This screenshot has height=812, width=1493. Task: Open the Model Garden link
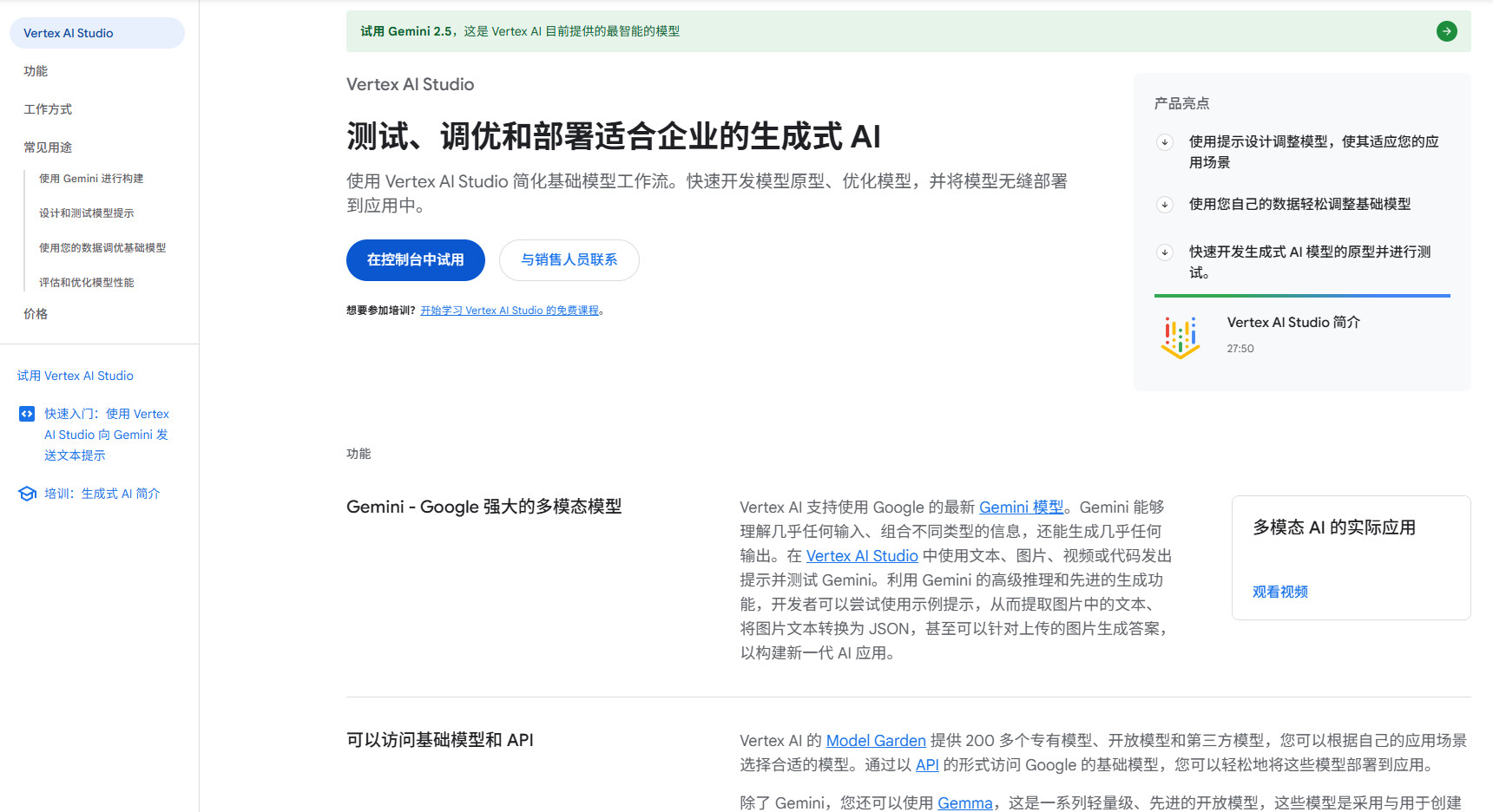pos(875,741)
